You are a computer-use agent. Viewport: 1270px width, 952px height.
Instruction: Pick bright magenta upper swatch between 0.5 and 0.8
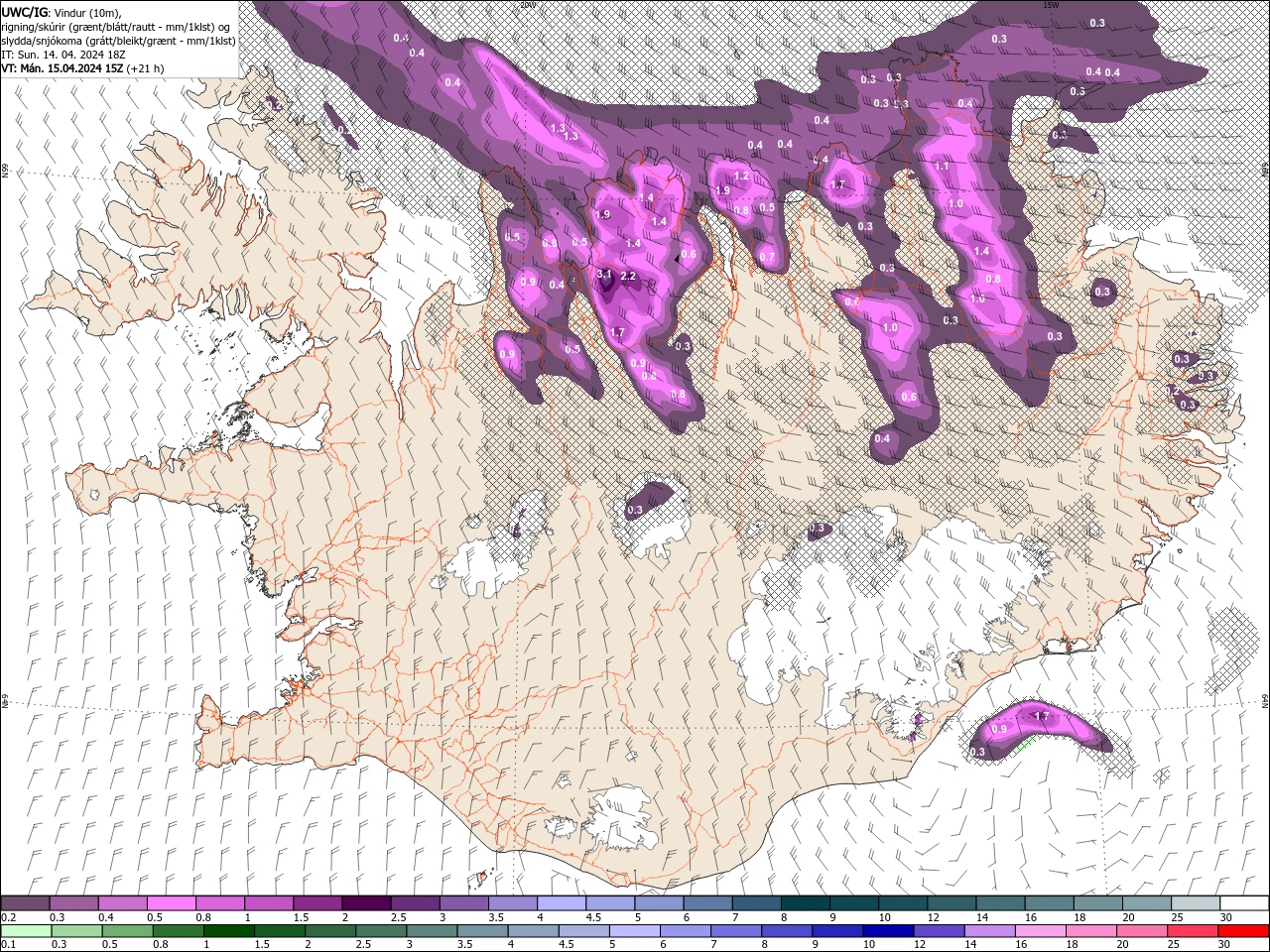click(171, 902)
